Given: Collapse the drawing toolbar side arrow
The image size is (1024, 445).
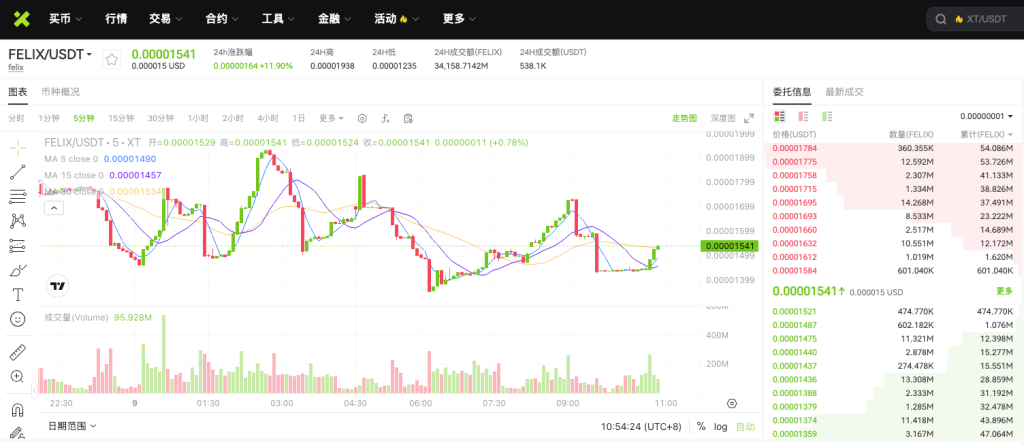Looking at the screenshot, I should (35, 391).
